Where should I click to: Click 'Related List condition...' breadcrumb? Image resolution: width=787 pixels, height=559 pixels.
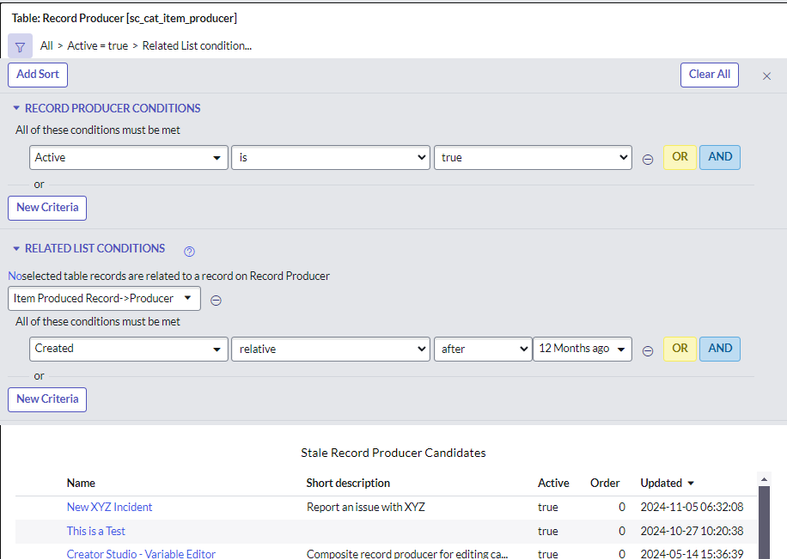click(x=197, y=46)
